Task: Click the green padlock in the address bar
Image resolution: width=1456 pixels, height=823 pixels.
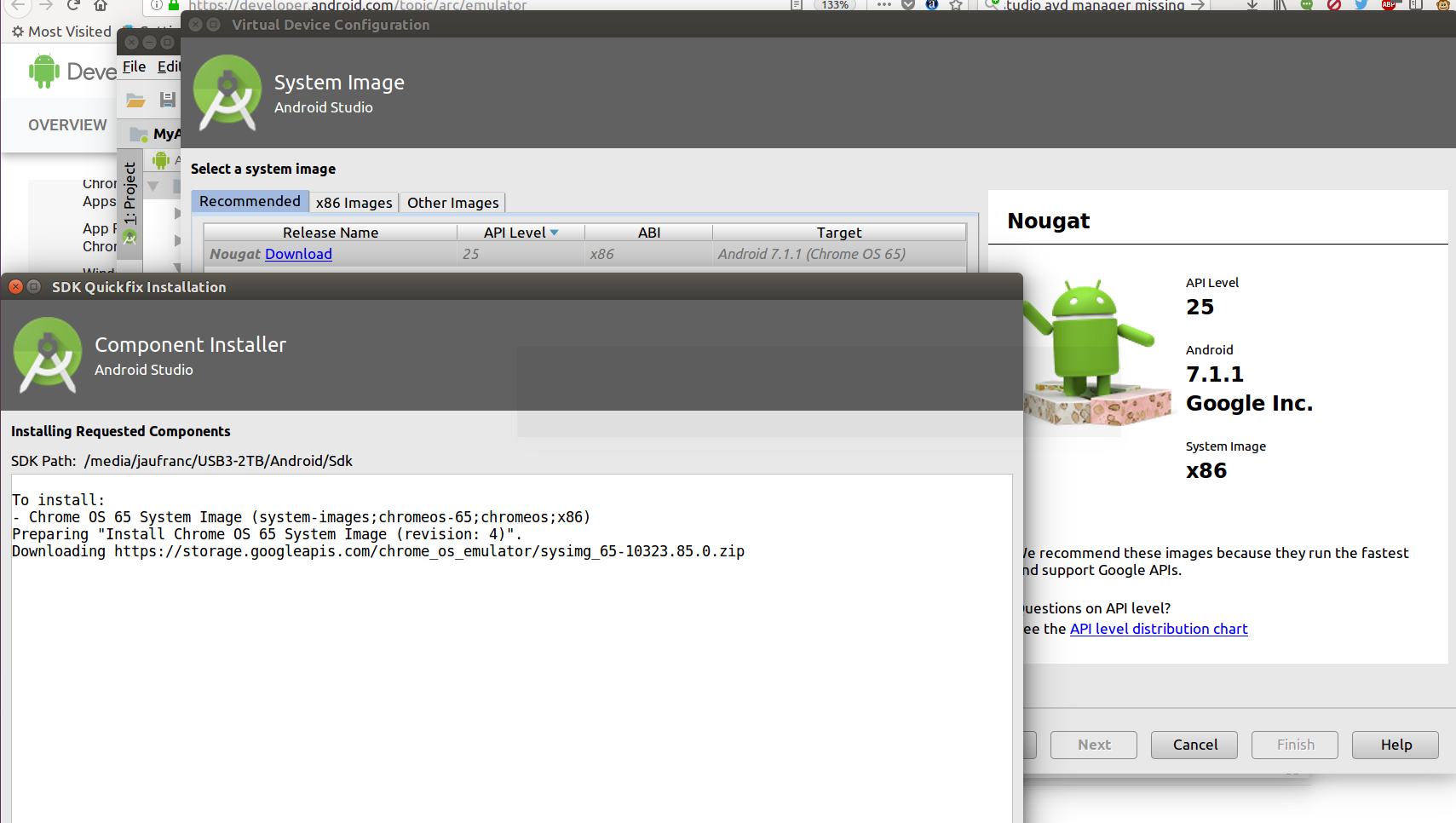Action: (174, 5)
